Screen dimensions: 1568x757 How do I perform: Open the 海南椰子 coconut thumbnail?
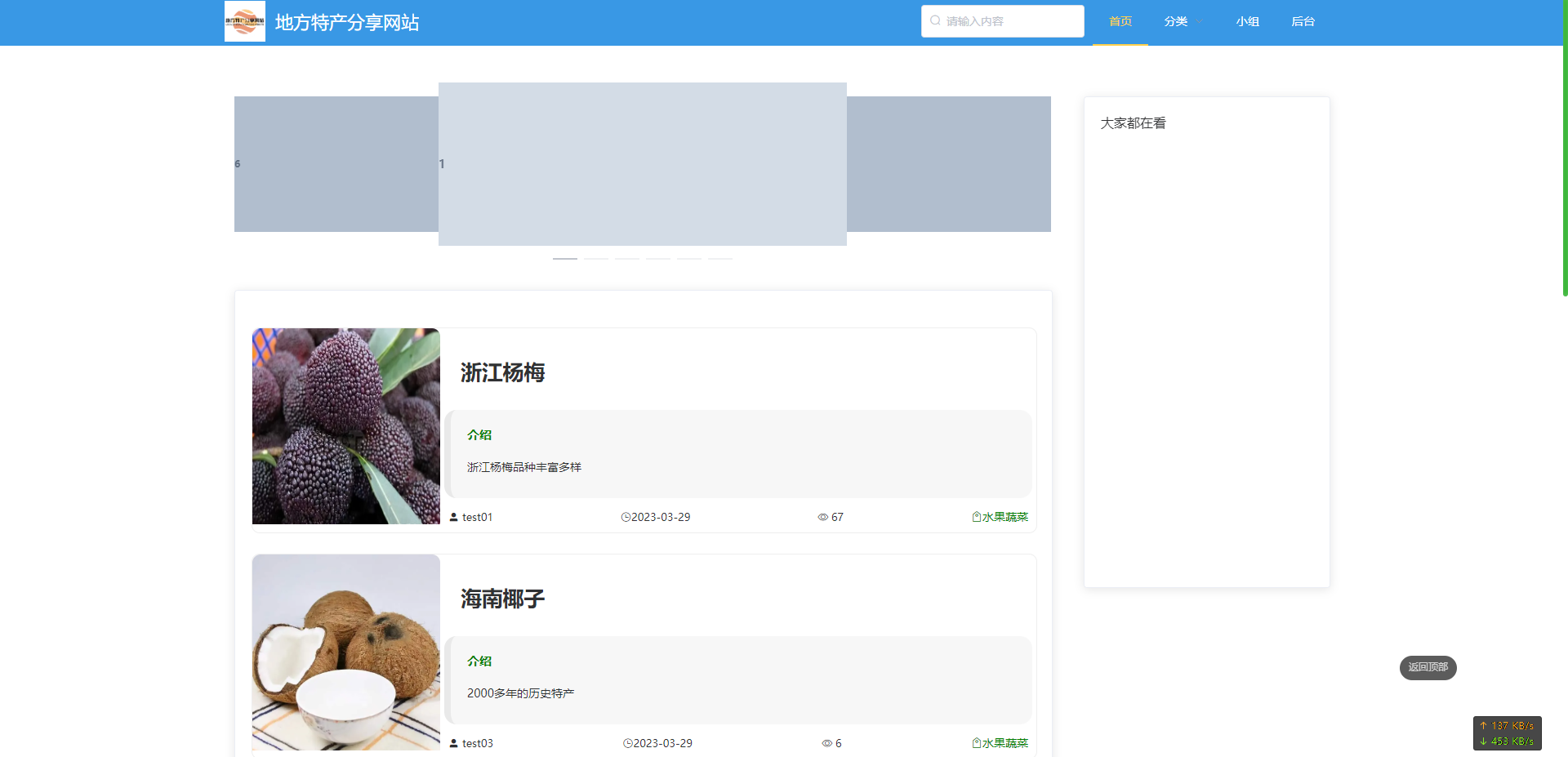tap(346, 652)
